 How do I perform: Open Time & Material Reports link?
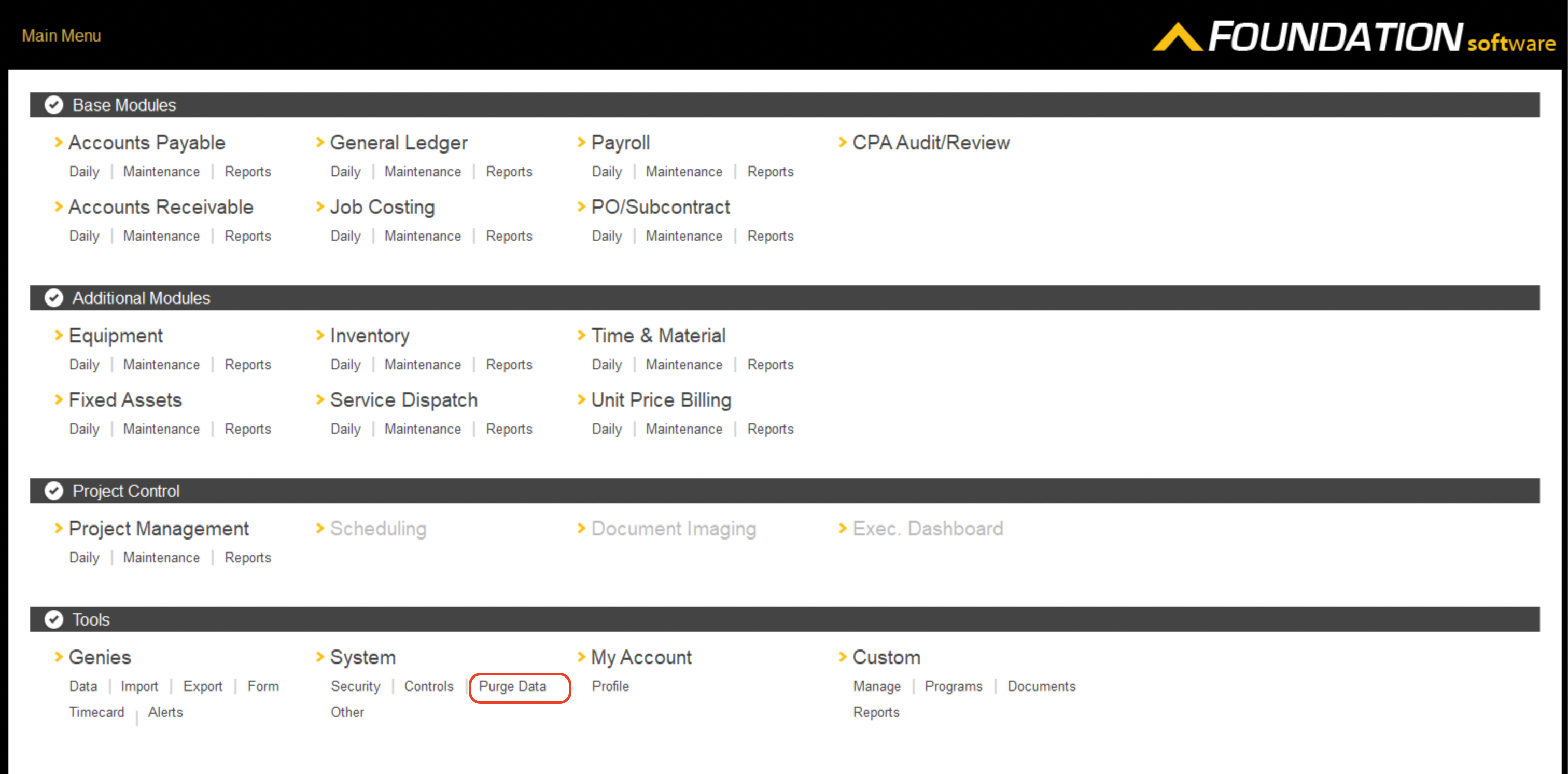771,365
